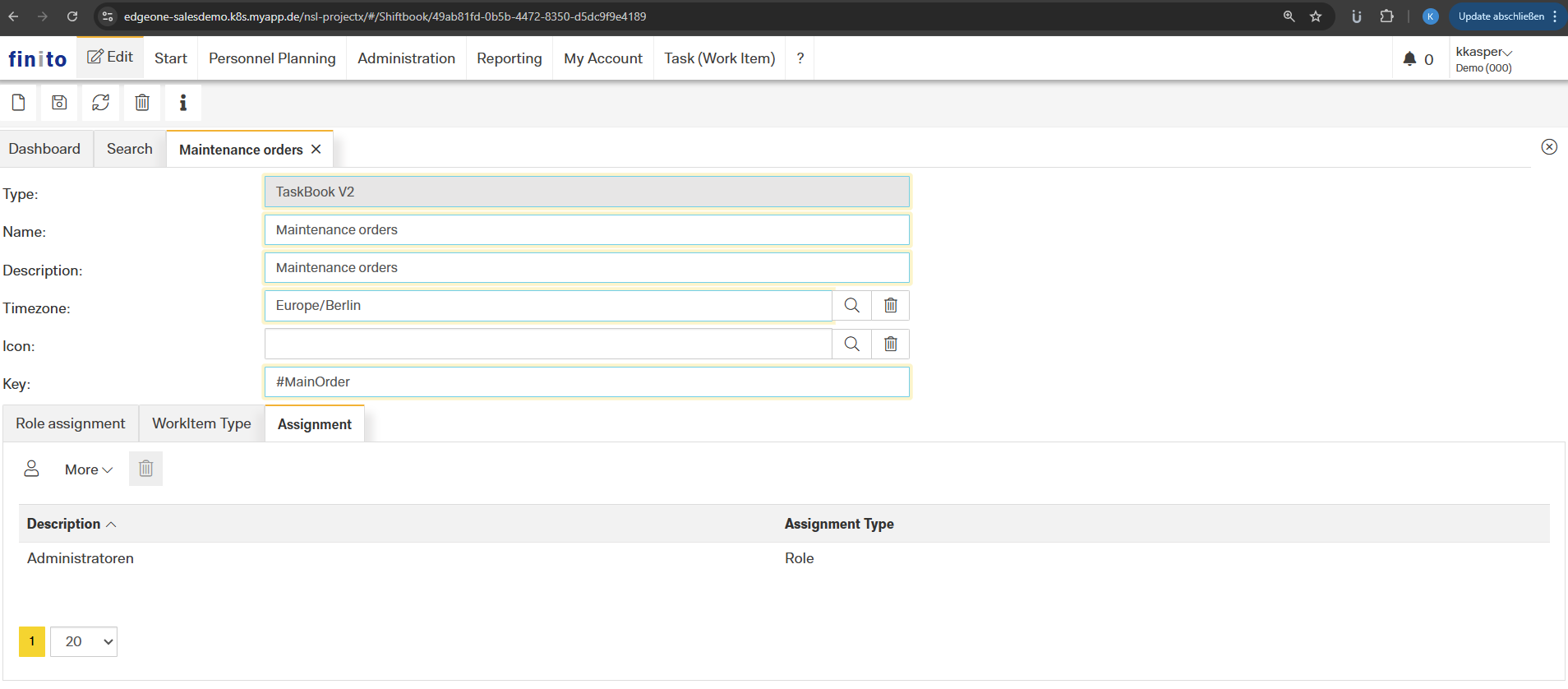This screenshot has width=1568, height=689.
Task: Close the Maintenance orders tab
Action: (x=316, y=150)
